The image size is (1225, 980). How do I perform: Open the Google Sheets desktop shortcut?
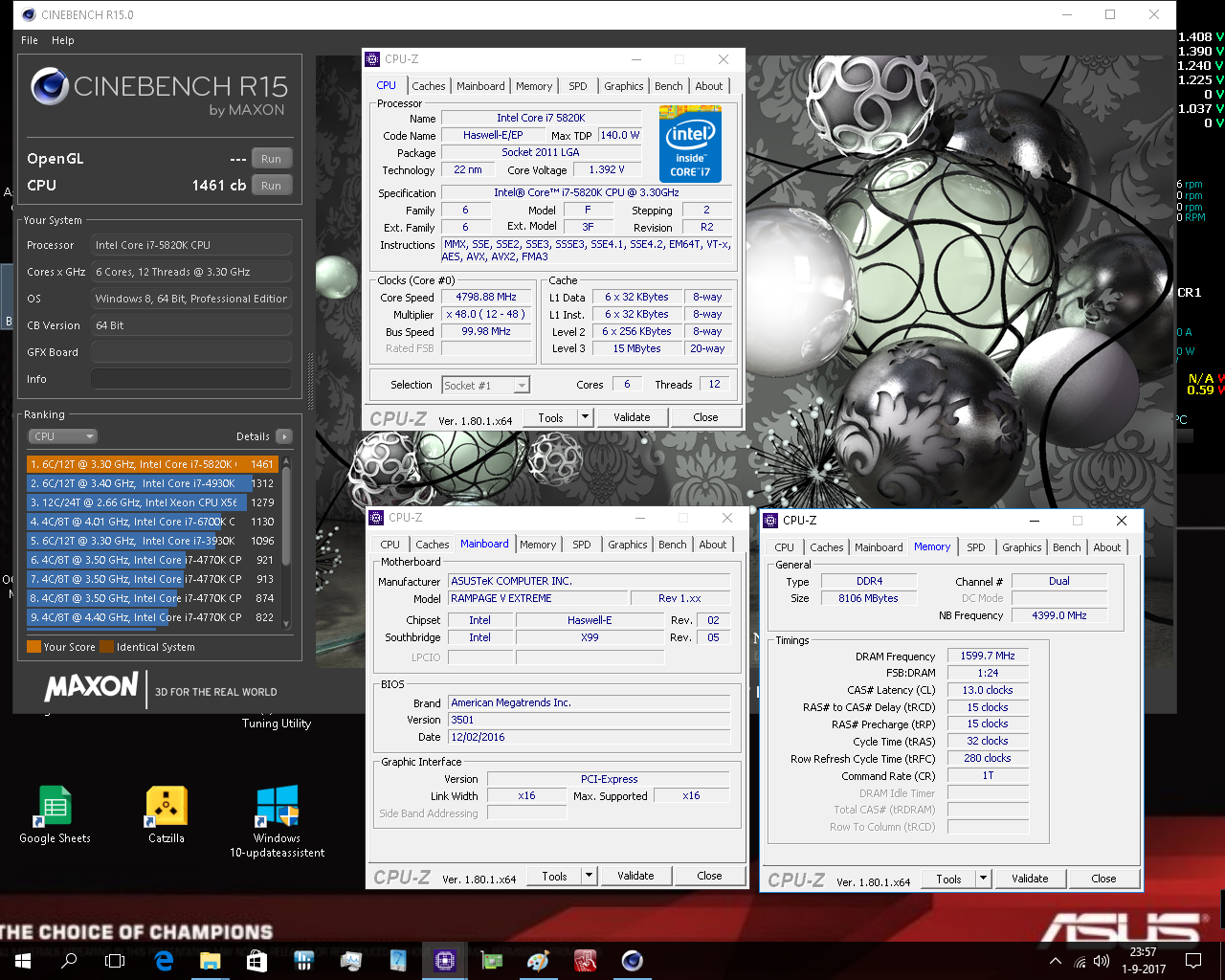[55, 813]
